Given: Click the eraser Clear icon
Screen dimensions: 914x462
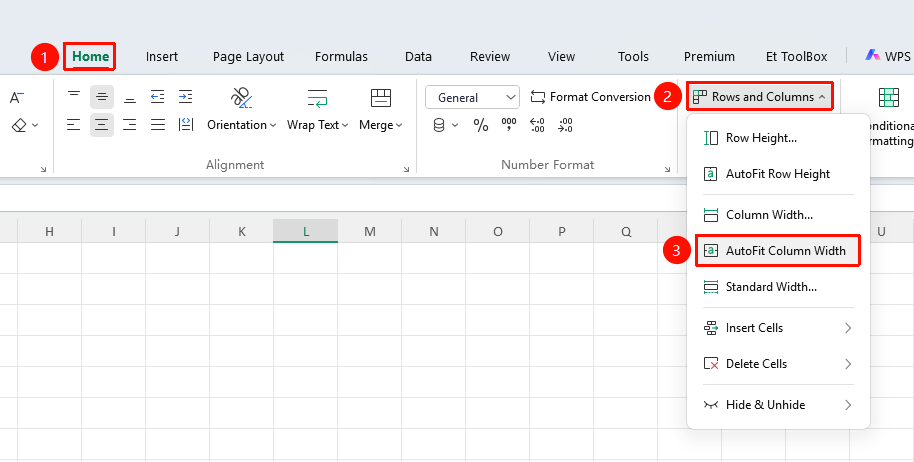Looking at the screenshot, I should [19, 125].
